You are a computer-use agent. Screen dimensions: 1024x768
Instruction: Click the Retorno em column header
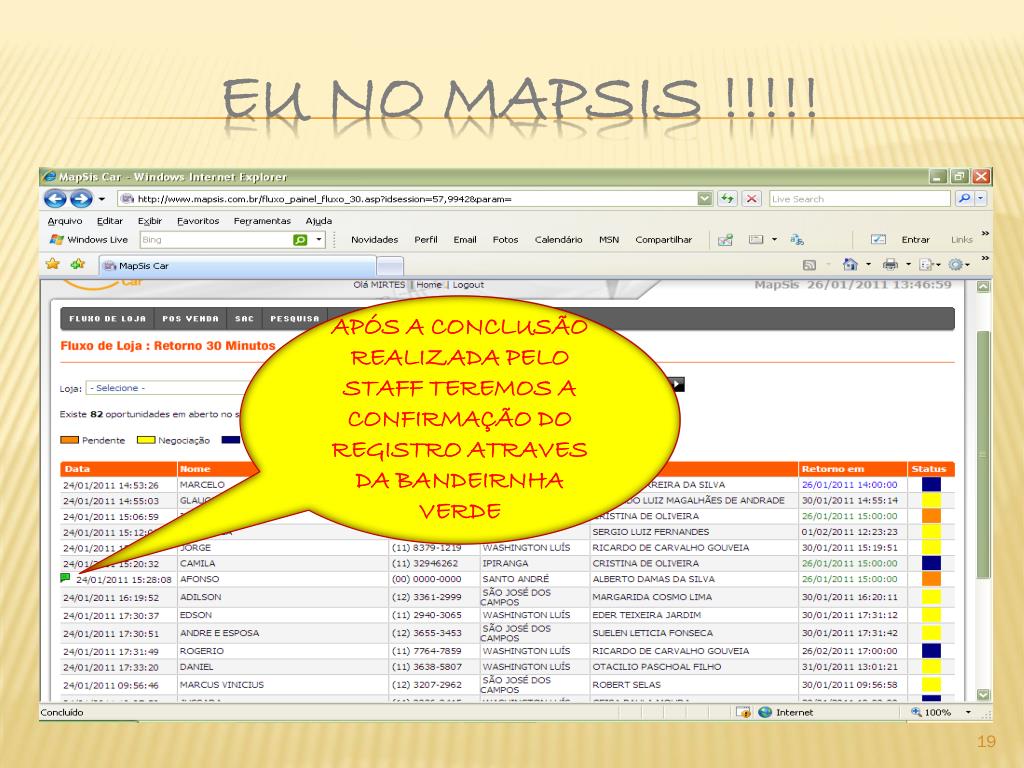click(x=852, y=469)
